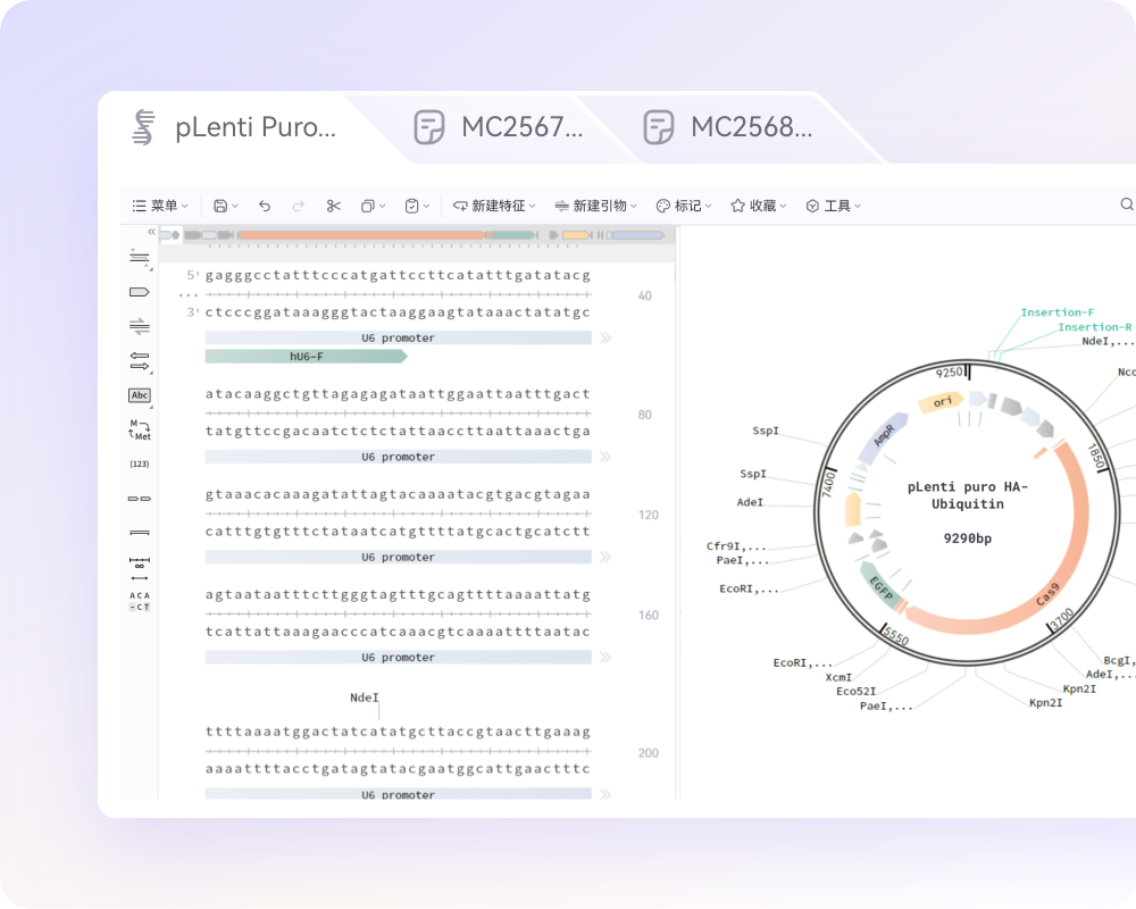Click the sequence line display settings icon
The image size is (1136, 909).
tap(140, 258)
